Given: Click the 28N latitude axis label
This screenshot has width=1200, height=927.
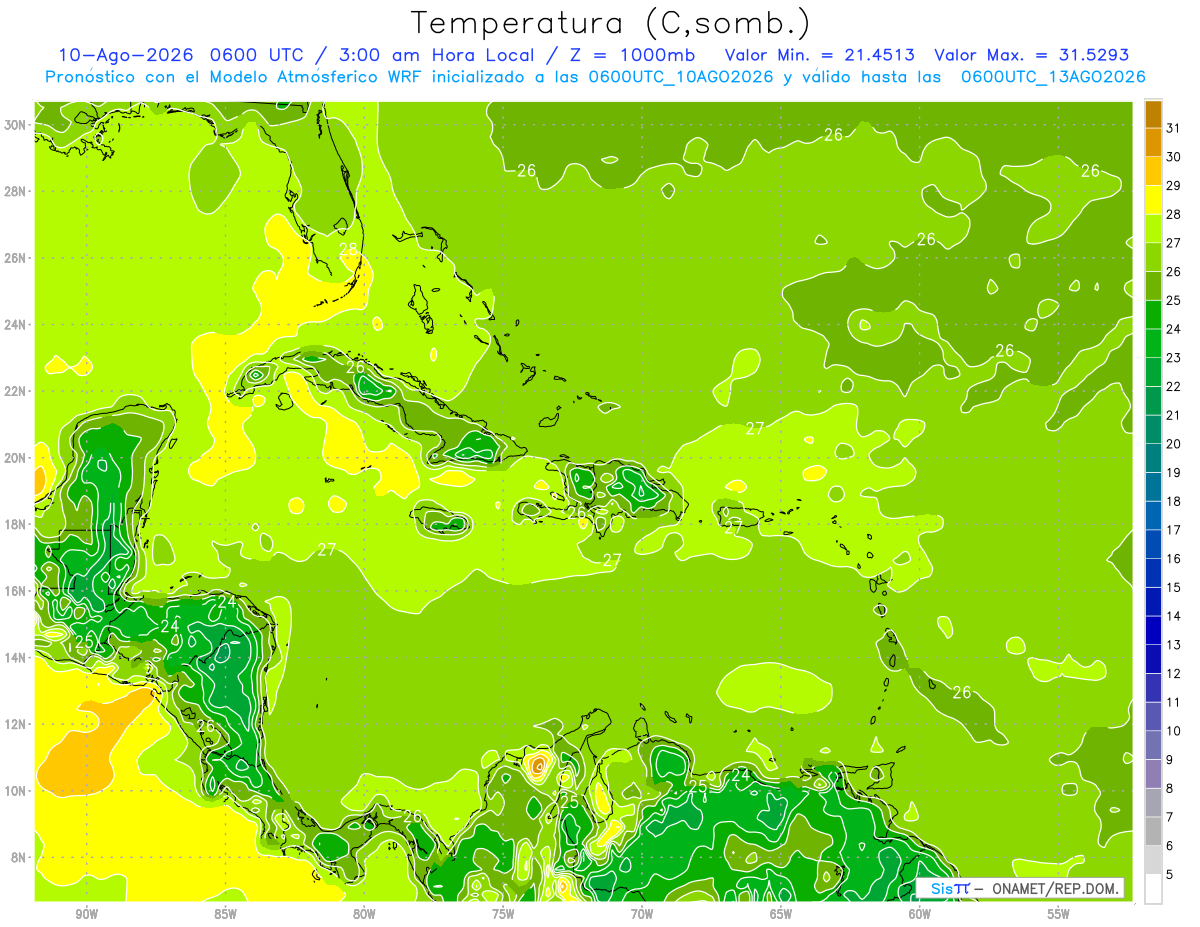Looking at the screenshot, I should click(x=17, y=191).
